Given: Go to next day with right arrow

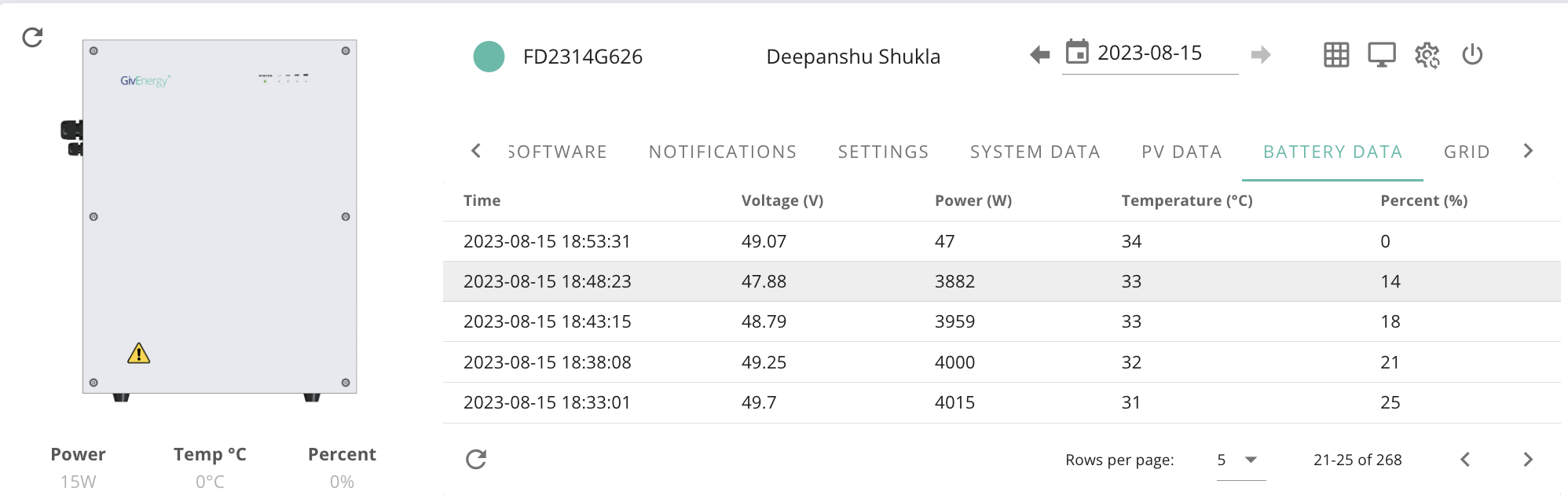Looking at the screenshot, I should pyautogui.click(x=1261, y=54).
